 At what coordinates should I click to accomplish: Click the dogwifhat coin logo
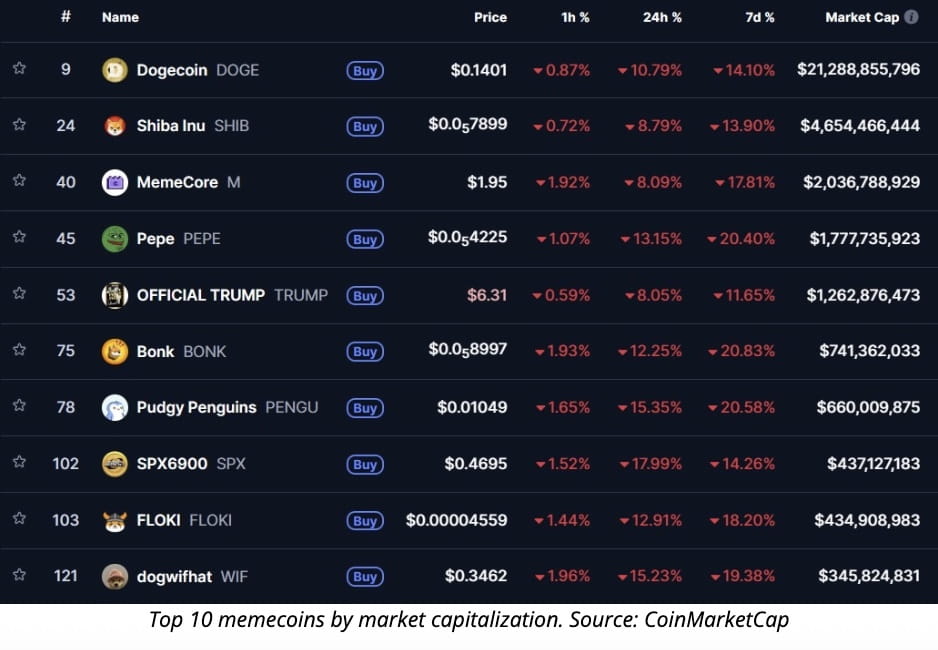115,577
